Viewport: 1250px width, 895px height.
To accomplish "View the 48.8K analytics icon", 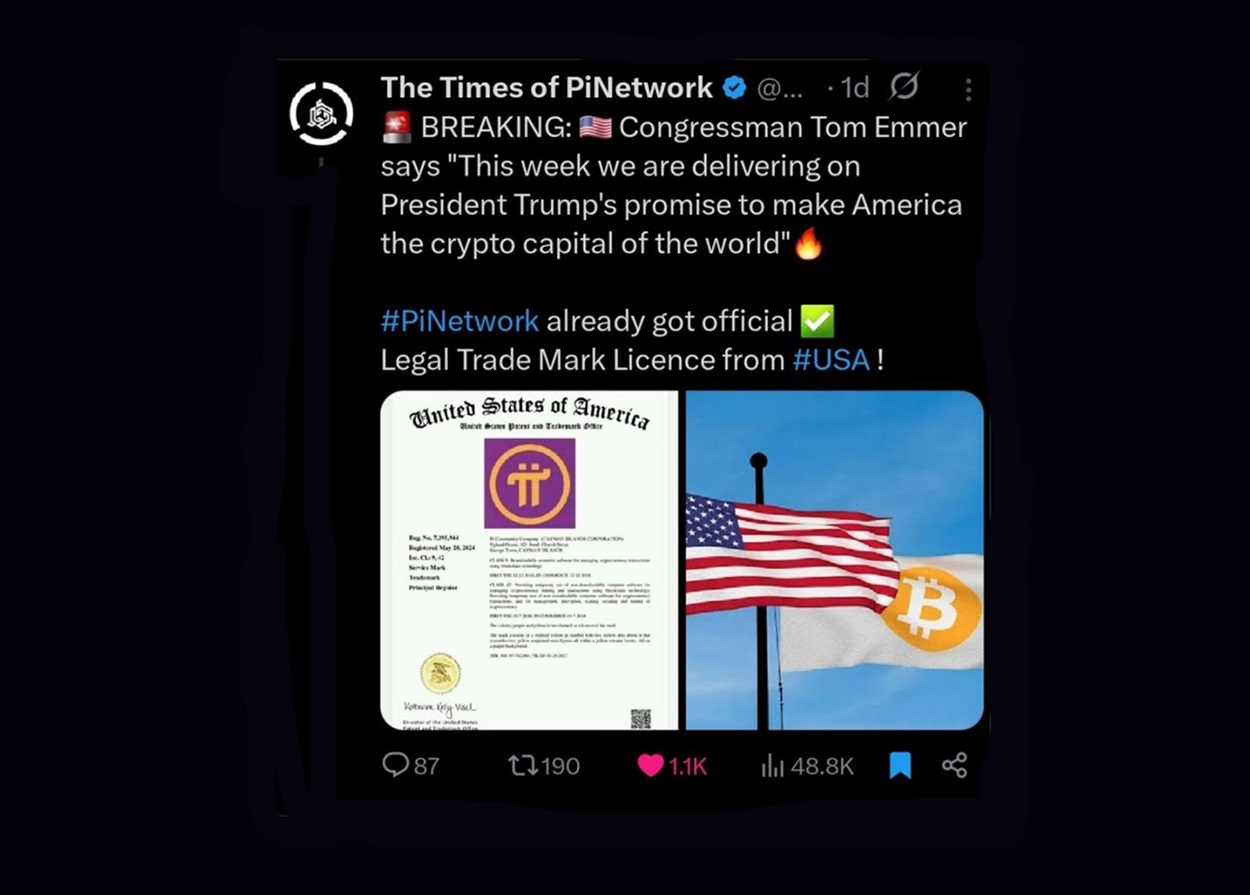I will tap(772, 766).
